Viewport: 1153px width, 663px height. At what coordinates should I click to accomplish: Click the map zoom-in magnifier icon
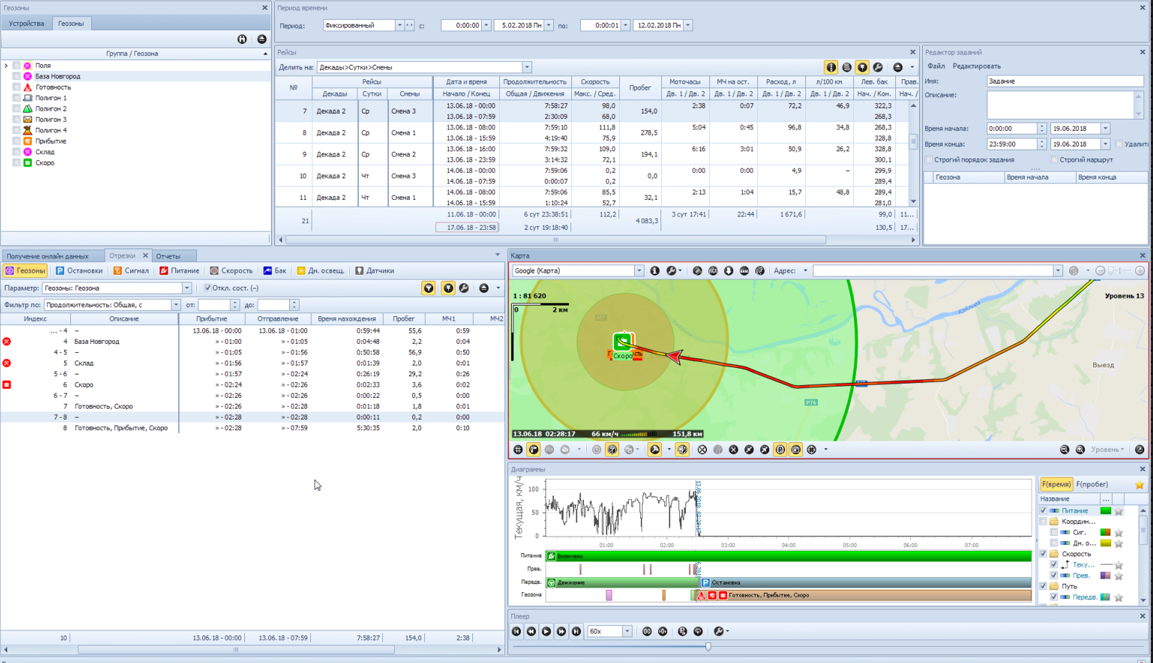(x=1080, y=450)
